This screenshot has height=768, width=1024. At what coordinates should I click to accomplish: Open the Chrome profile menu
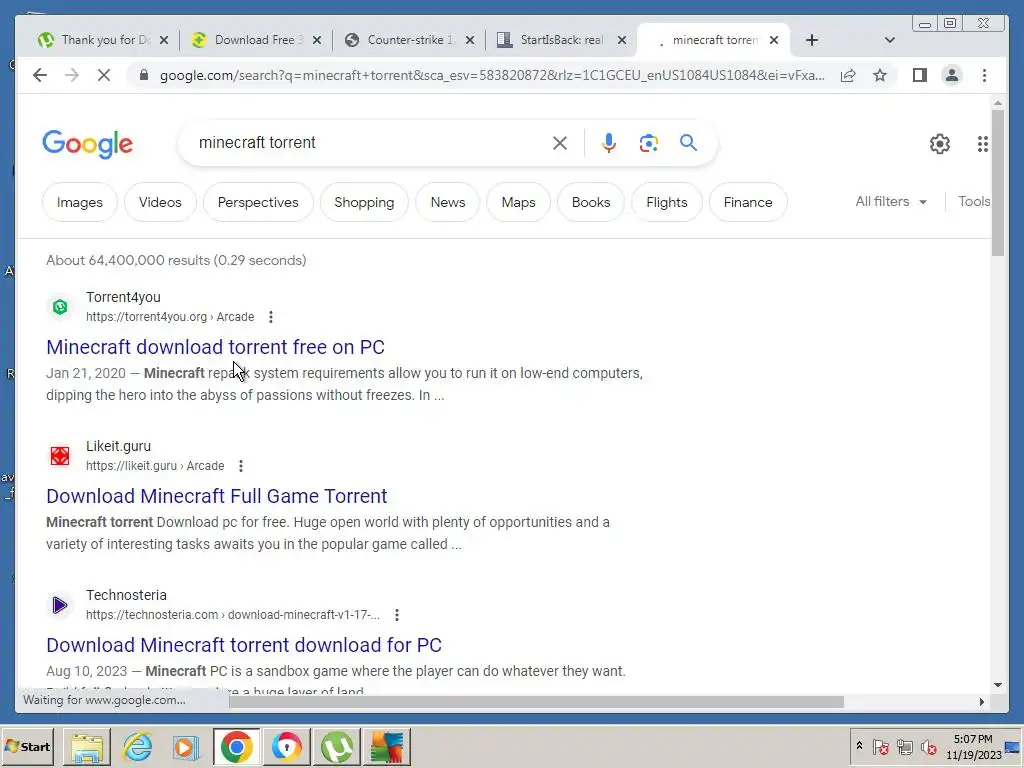952,75
